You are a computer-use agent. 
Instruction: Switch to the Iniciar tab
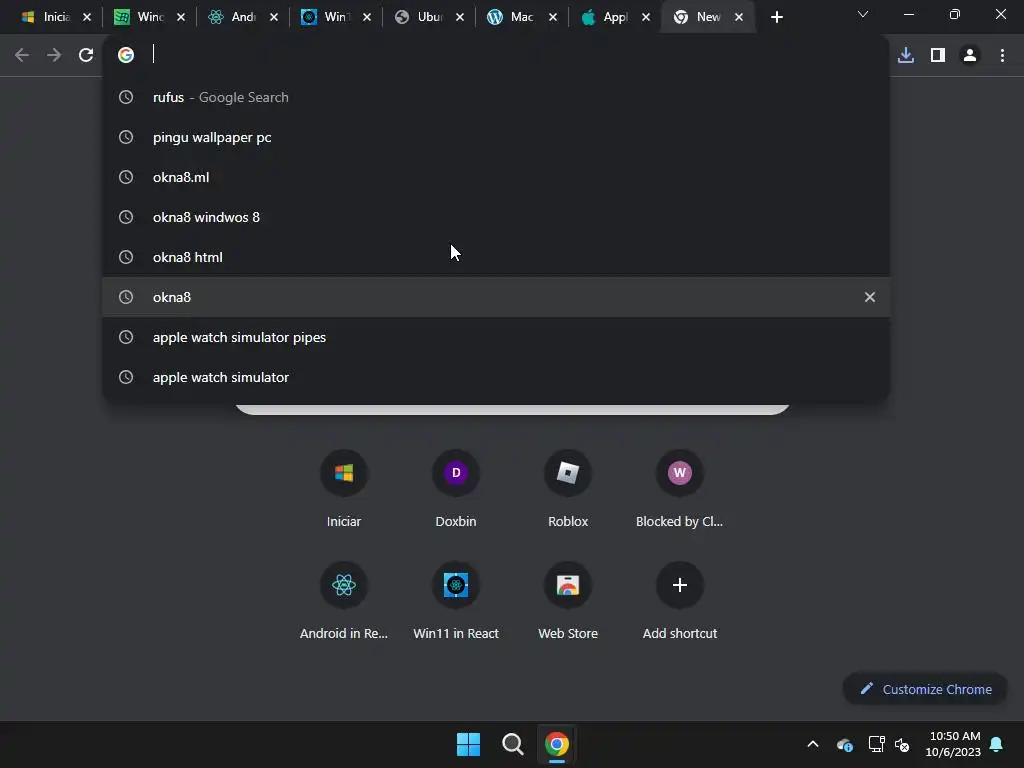tap(46, 18)
